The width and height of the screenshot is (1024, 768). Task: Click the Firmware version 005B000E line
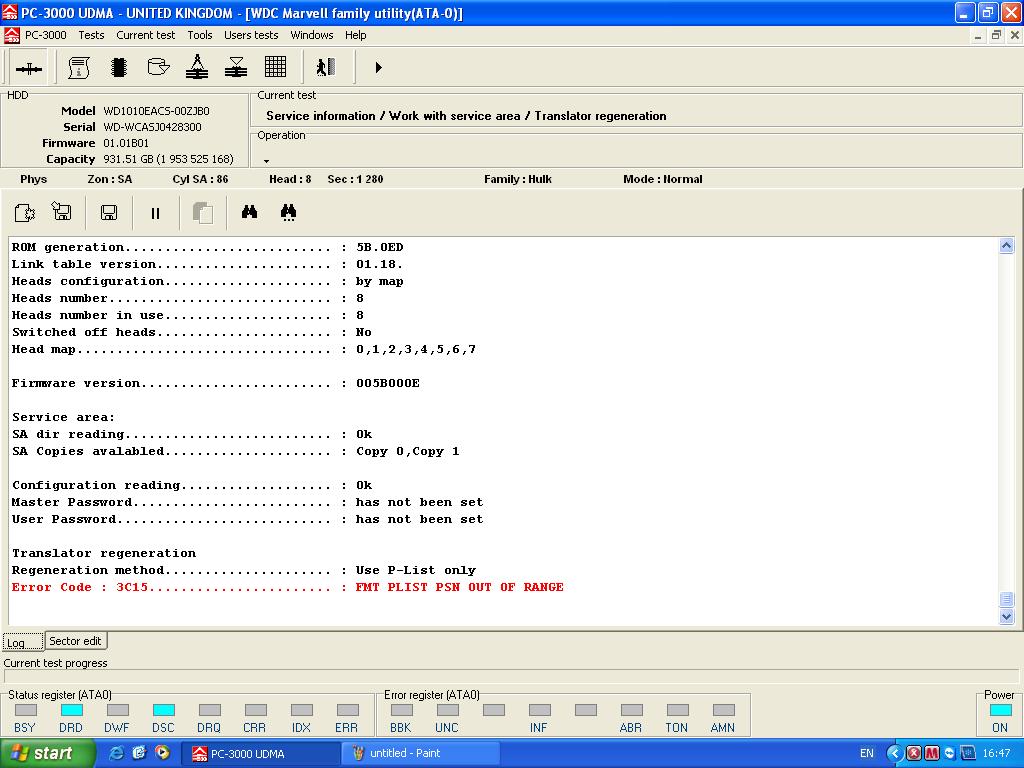coord(216,383)
